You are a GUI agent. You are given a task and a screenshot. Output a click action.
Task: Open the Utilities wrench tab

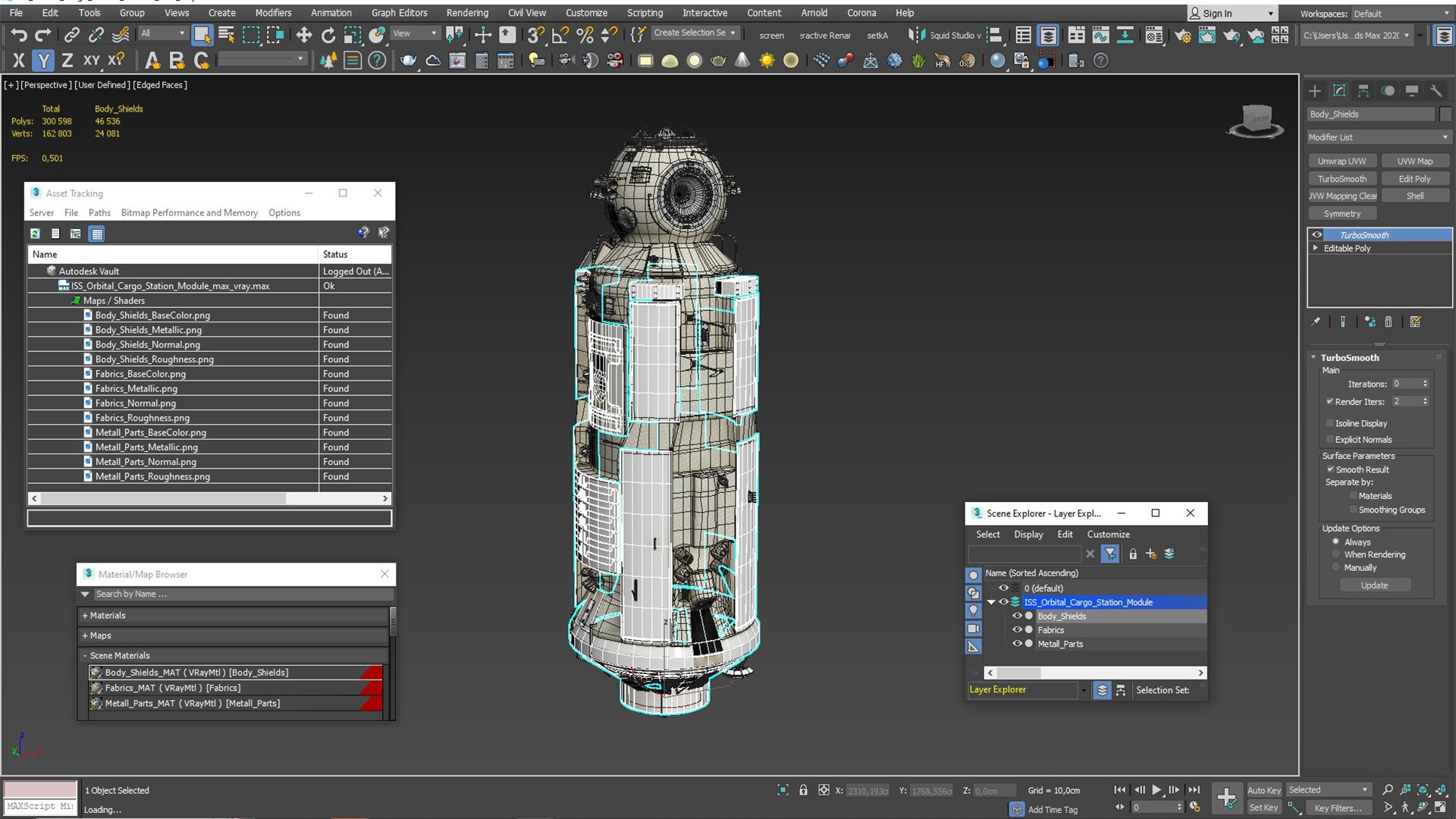(1436, 91)
